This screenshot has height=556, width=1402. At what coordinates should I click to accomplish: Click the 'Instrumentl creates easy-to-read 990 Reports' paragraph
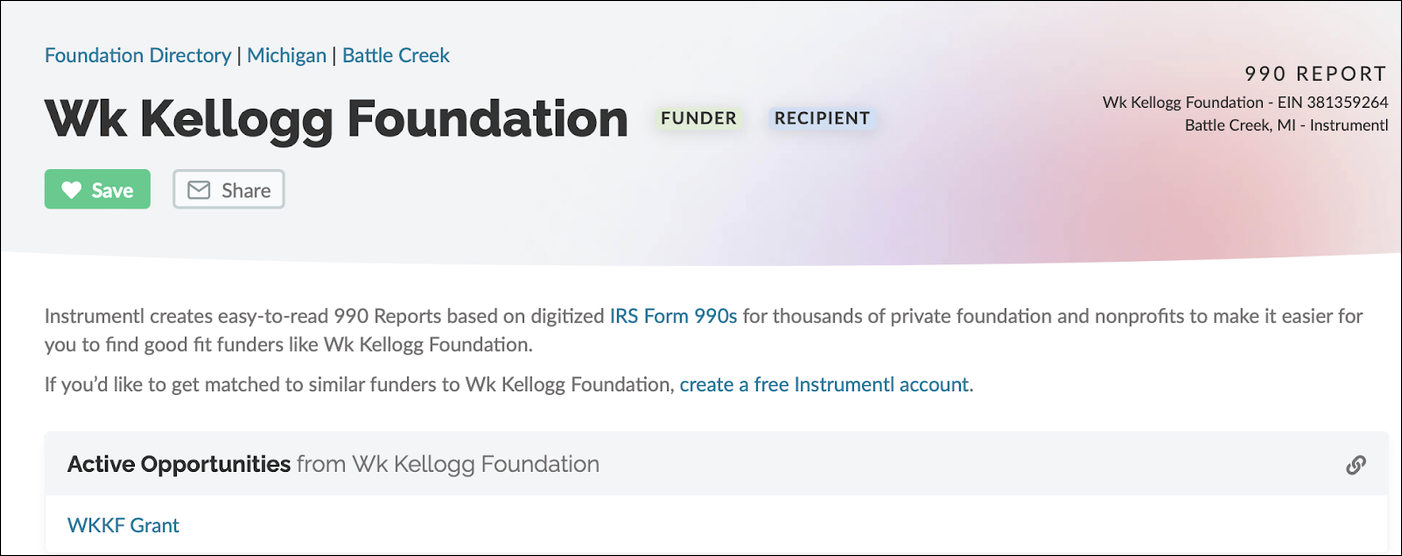pos(326,316)
